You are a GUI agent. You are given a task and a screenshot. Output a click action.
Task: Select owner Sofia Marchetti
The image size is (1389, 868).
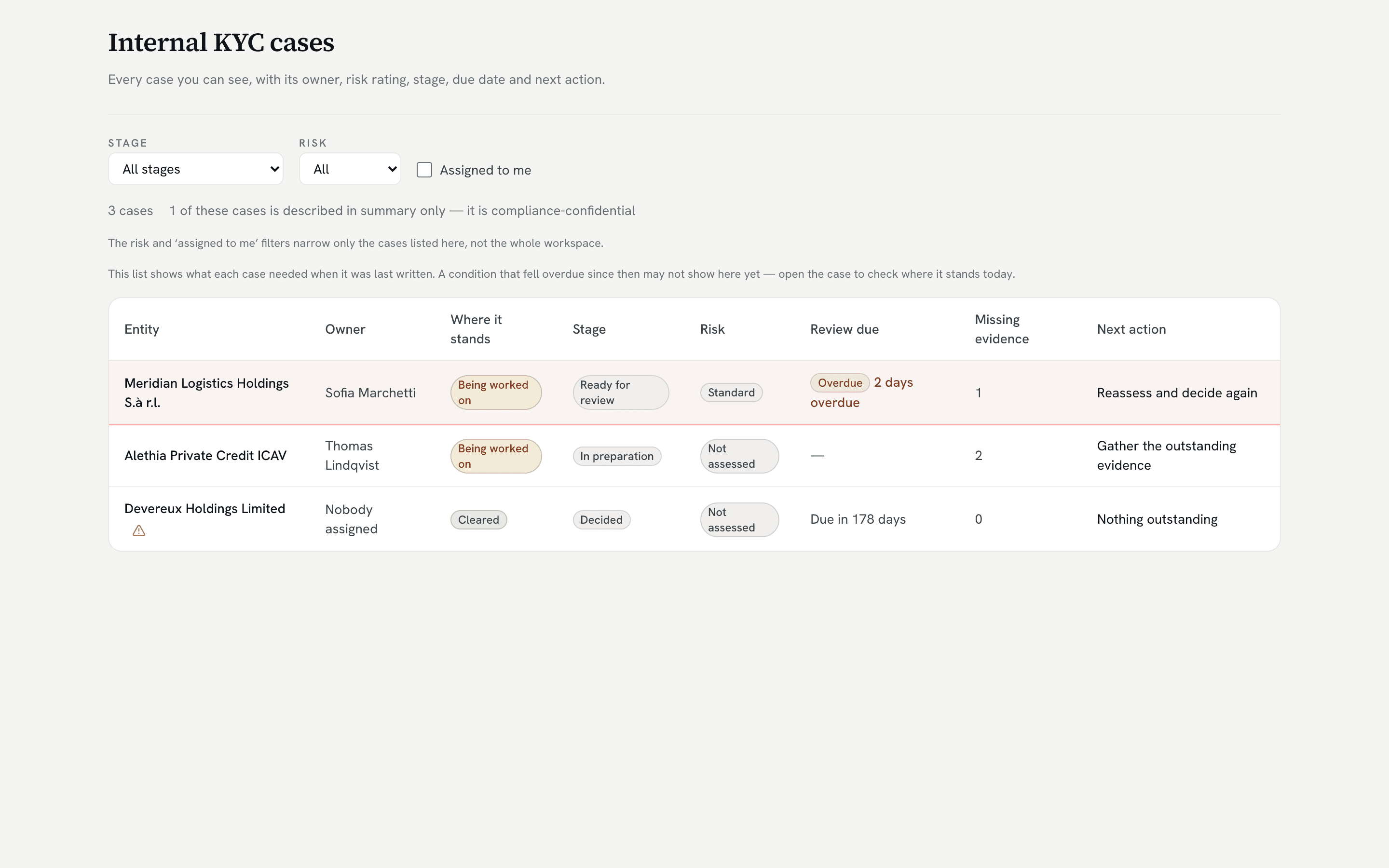[370, 393]
